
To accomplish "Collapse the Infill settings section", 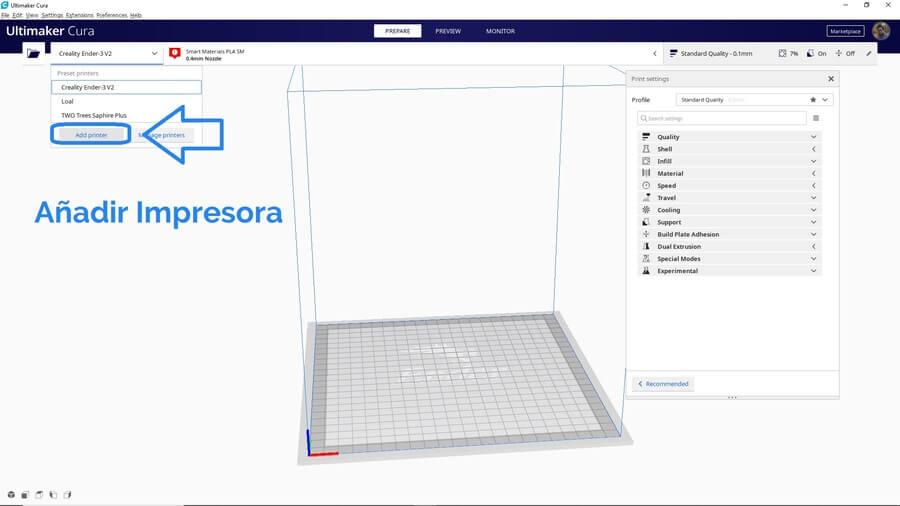I will click(813, 161).
